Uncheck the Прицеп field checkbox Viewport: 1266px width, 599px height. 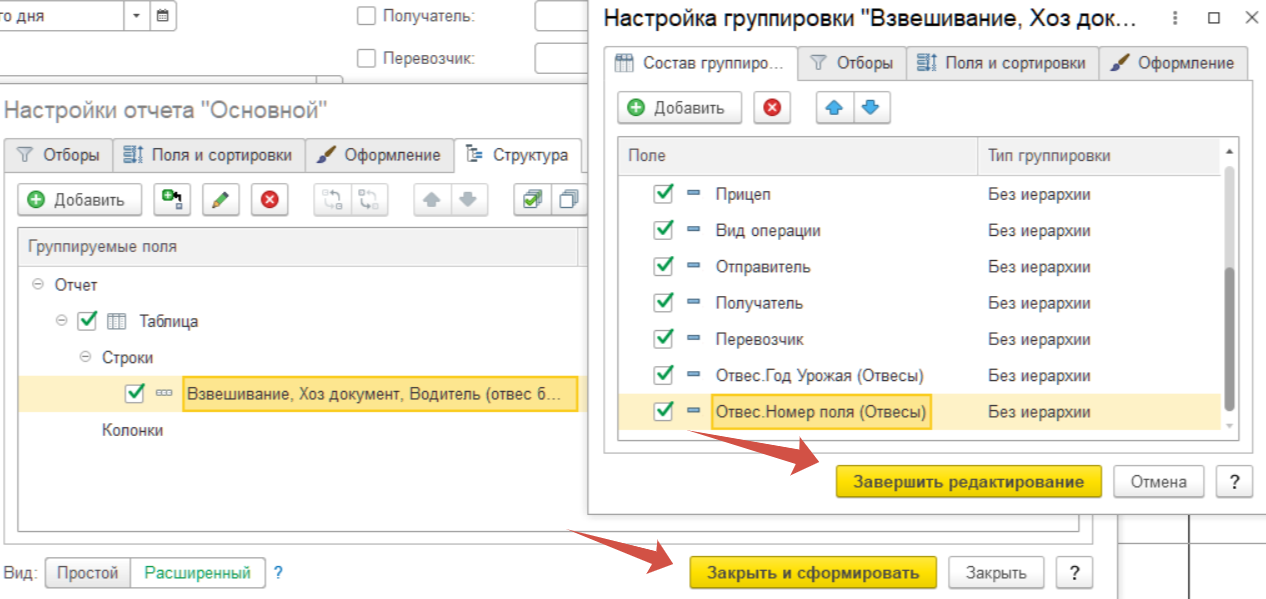tap(663, 194)
